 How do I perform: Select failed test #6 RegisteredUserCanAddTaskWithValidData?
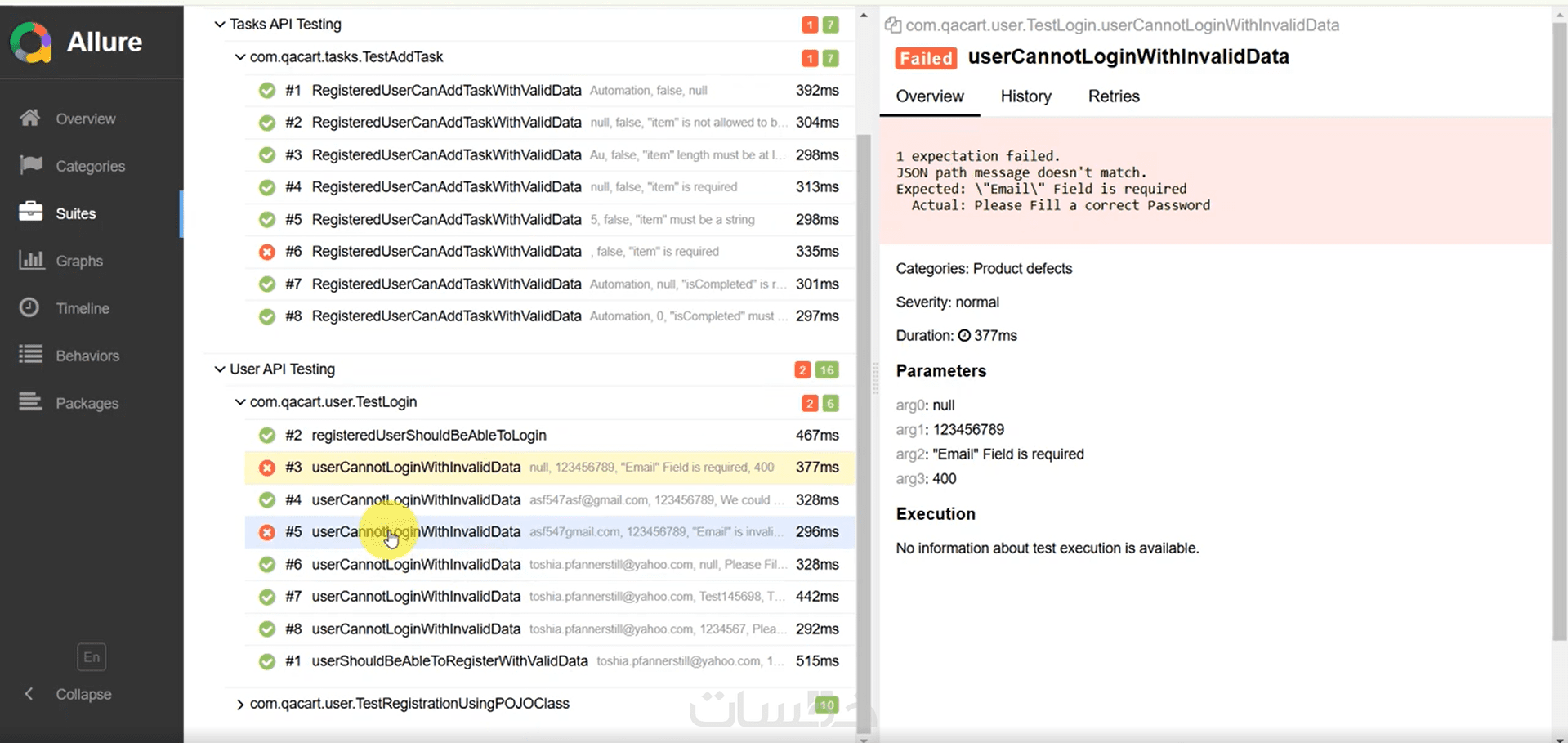(x=446, y=252)
